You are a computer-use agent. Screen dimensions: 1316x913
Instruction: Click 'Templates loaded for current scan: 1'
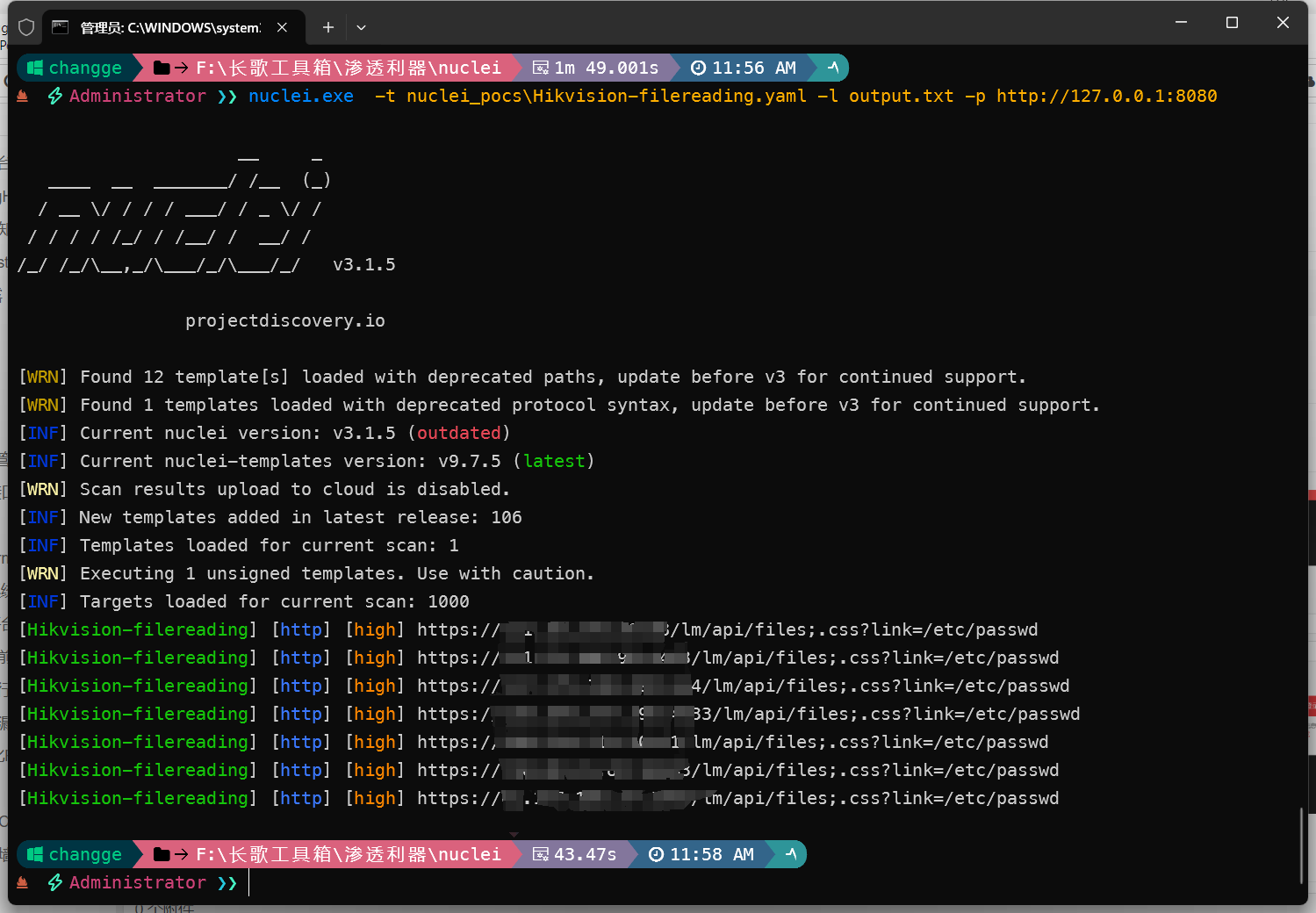239,545
